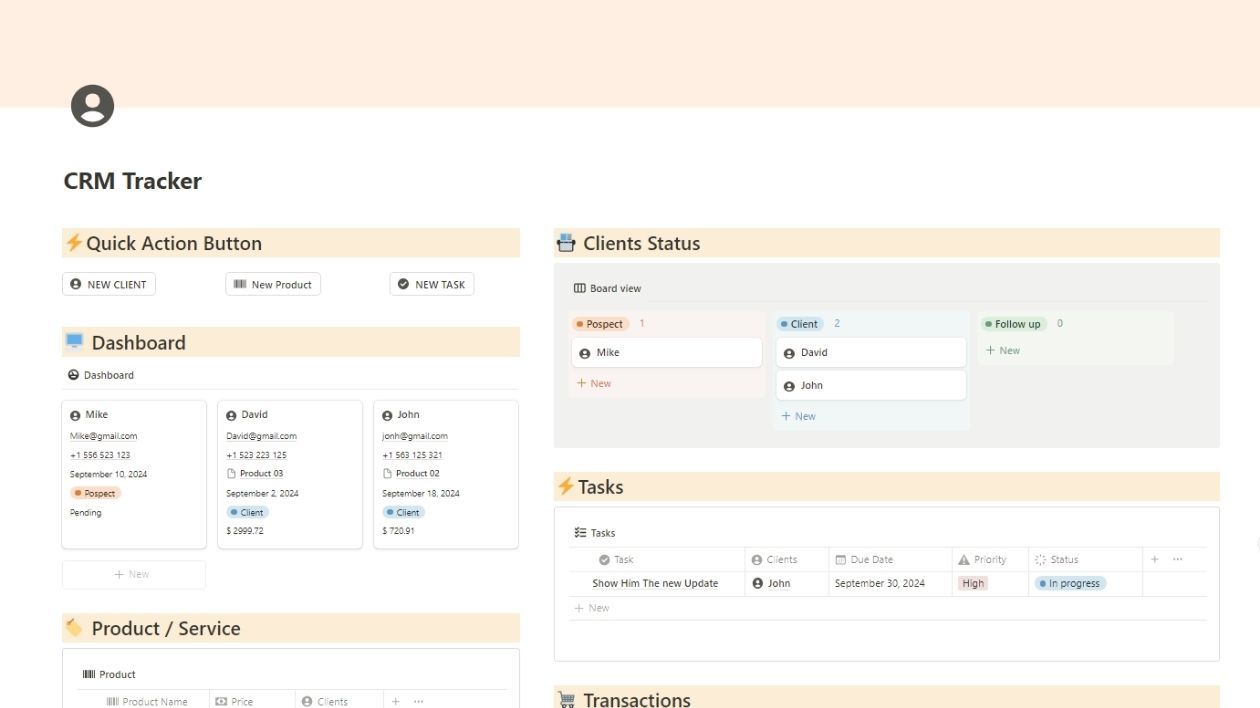Add new card under Pospect column
This screenshot has height=708, width=1260.
[x=594, y=384]
